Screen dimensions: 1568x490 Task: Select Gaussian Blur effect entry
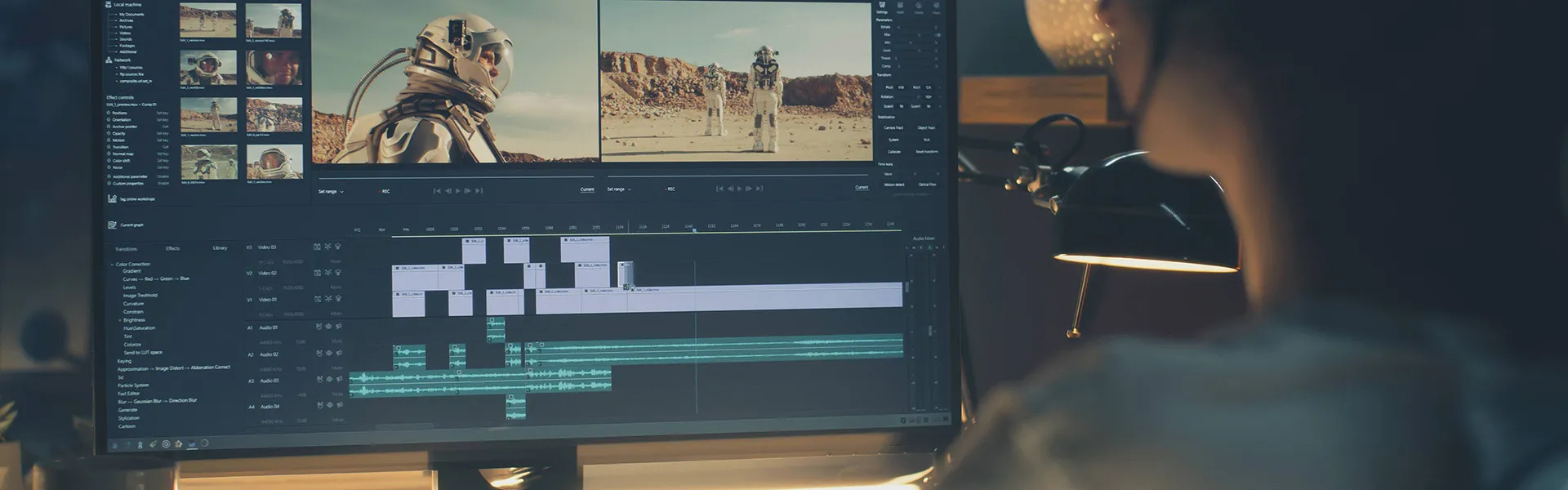148,401
